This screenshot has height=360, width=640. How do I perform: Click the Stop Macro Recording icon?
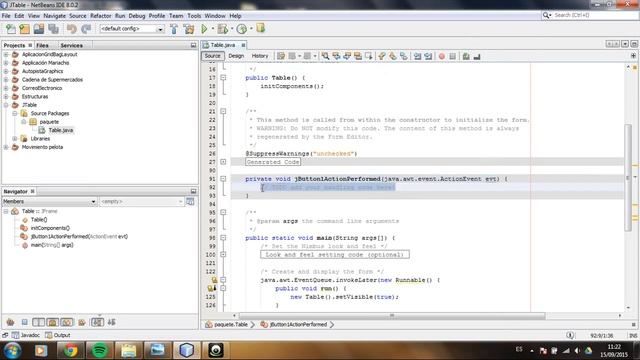click(452, 56)
